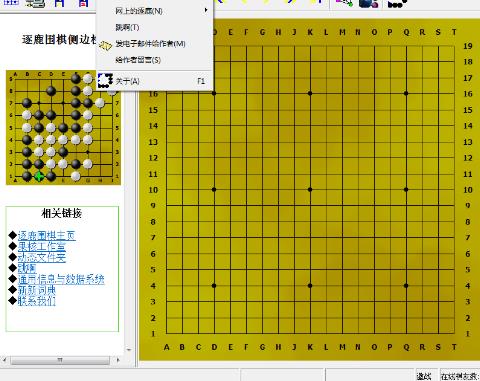Click the down arrow of the left panel vertical scrollbar
The width and height of the screenshot is (480, 381).
[x=129, y=350]
